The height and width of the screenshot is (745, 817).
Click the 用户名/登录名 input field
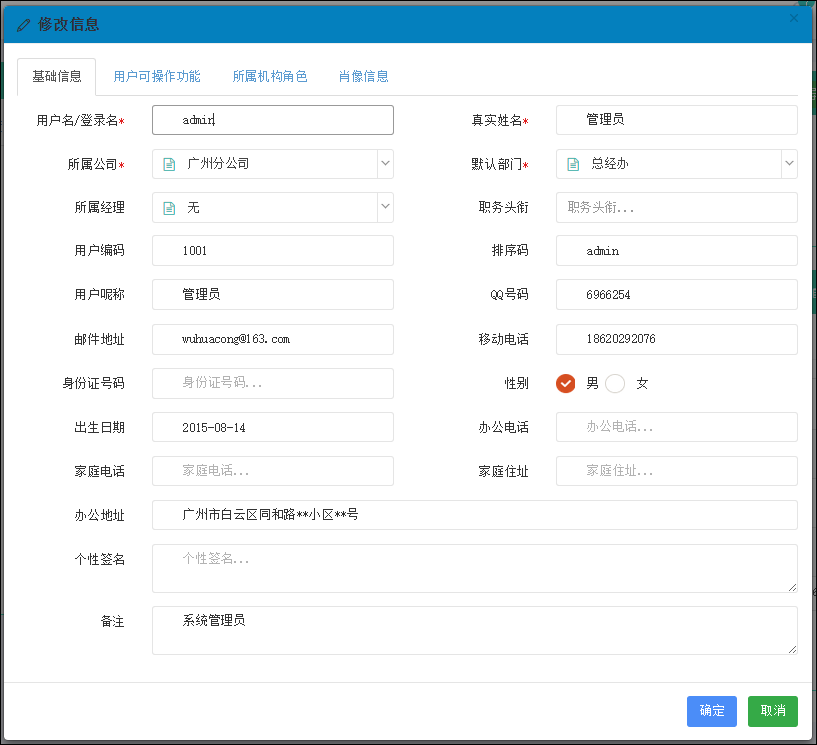coord(273,120)
